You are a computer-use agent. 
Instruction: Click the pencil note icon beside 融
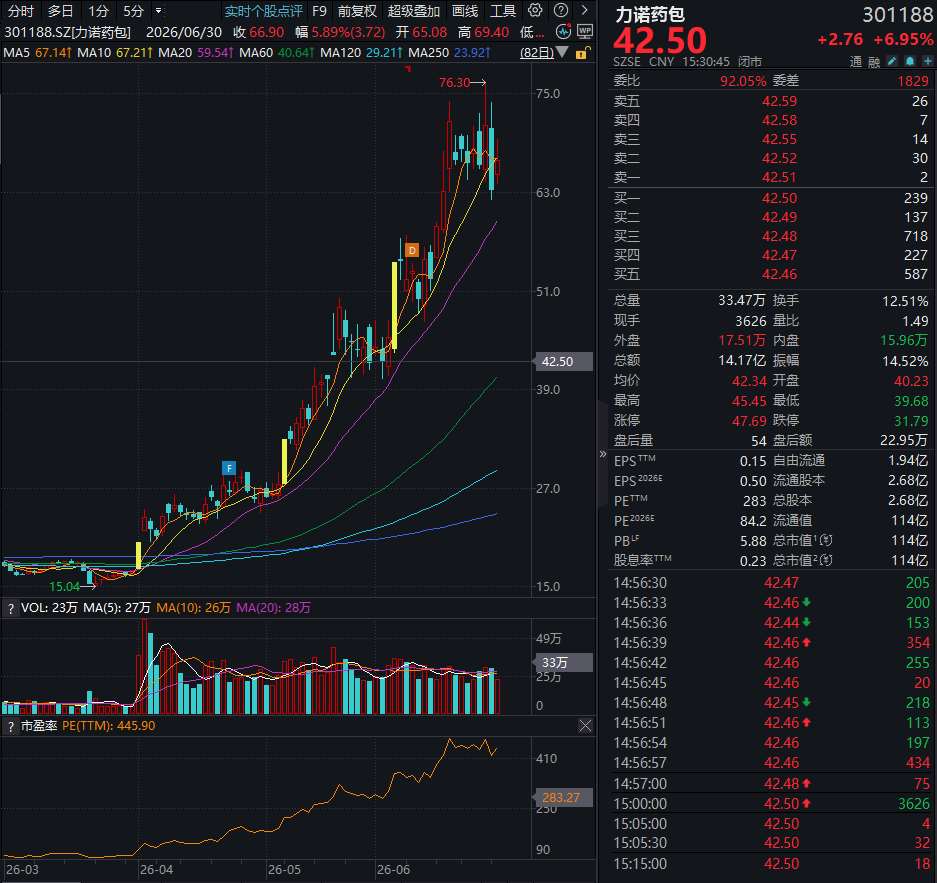click(x=892, y=61)
